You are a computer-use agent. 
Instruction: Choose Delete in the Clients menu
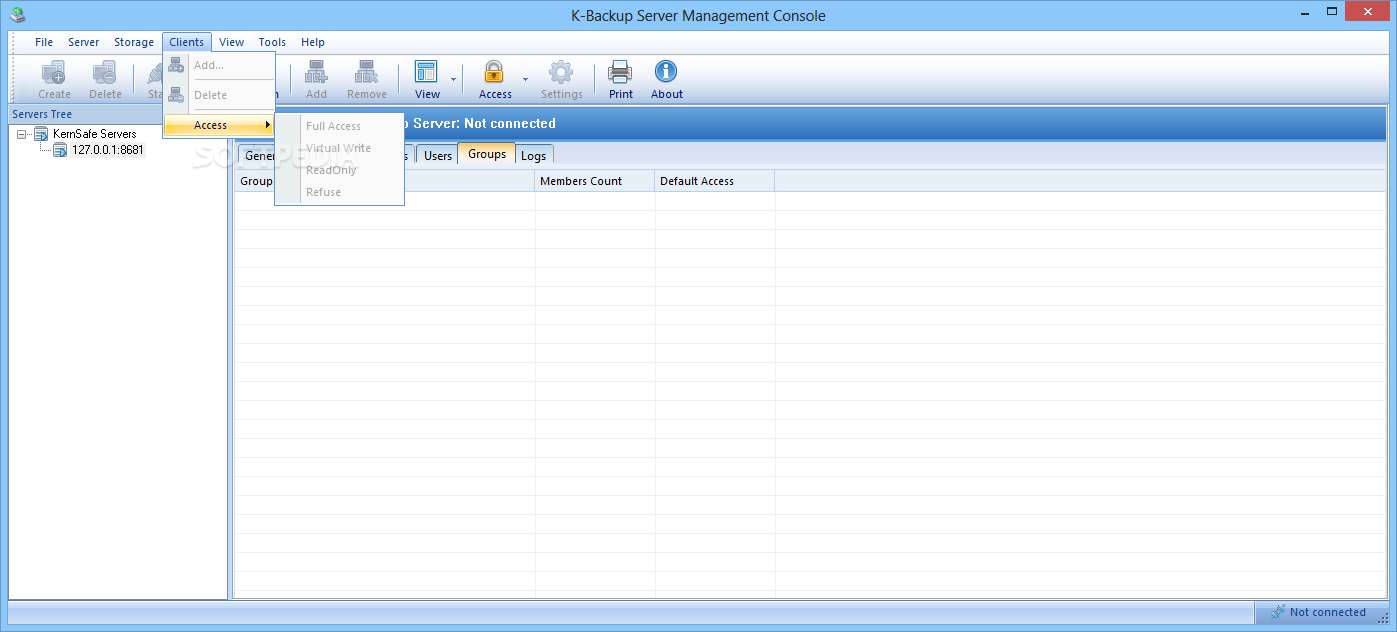tap(219, 95)
